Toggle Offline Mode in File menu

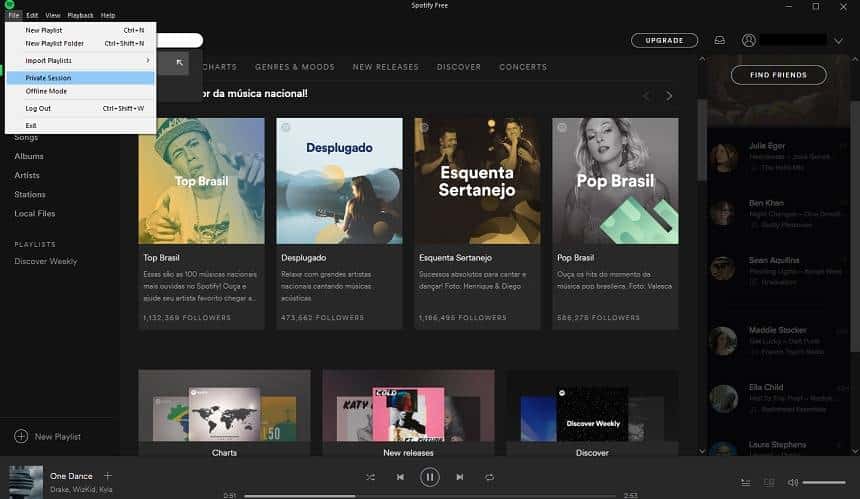pyautogui.click(x=81, y=91)
